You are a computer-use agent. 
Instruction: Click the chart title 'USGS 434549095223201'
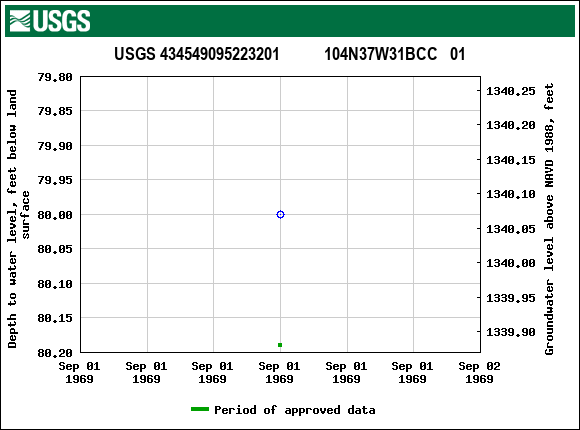(x=196, y=54)
